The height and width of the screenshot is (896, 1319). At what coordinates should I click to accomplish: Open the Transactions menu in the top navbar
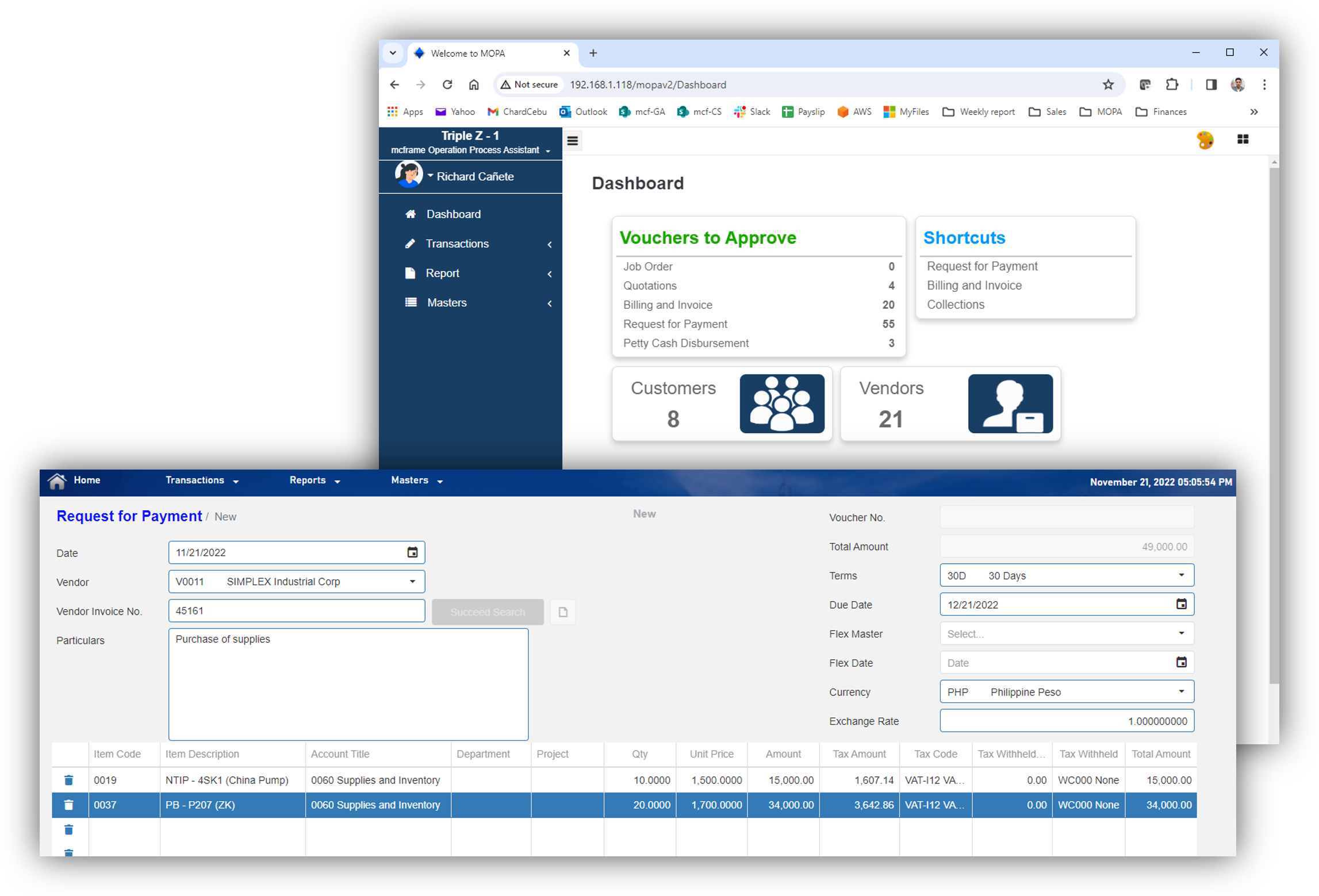(202, 480)
